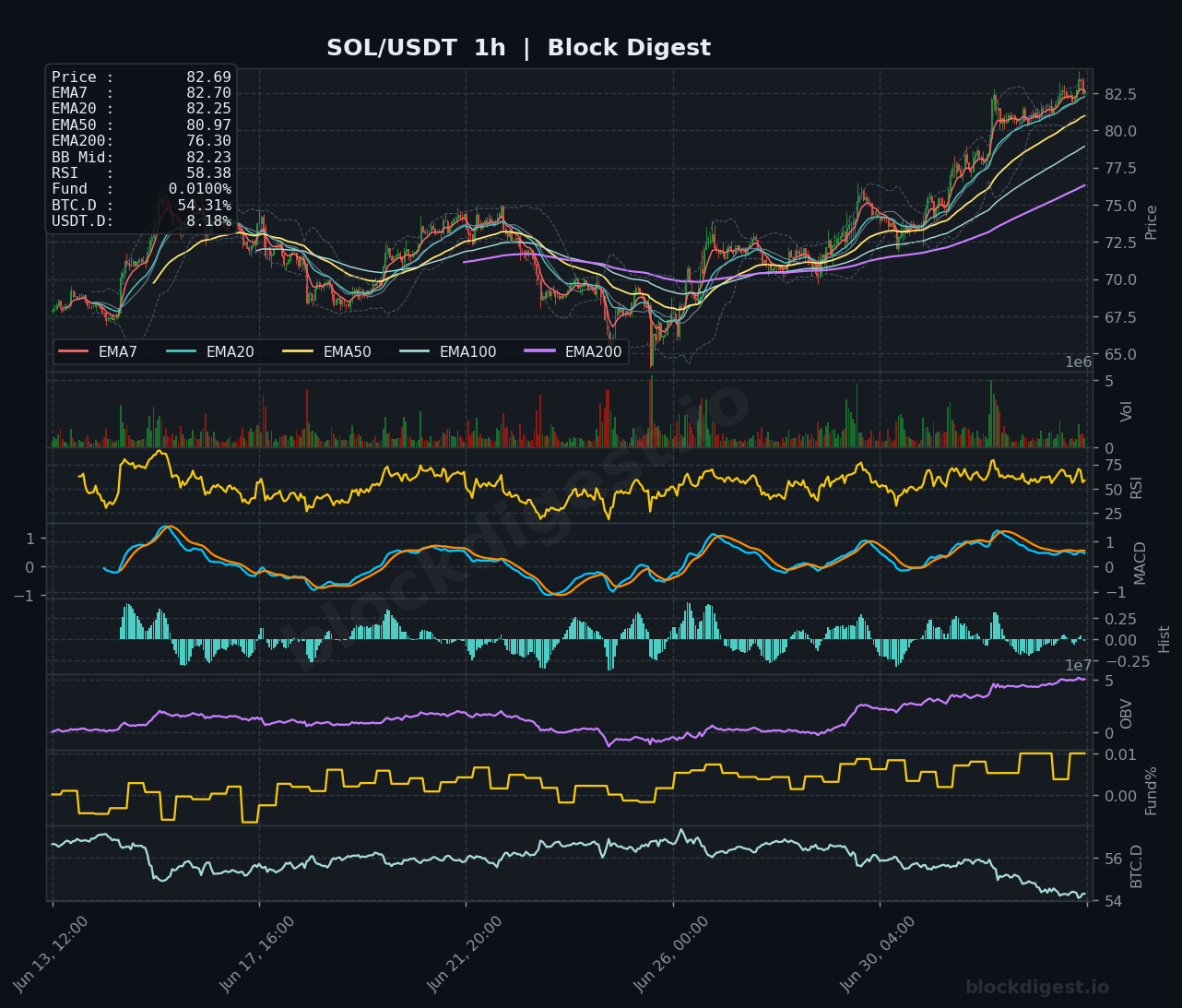Click the Fund 0.0100% info row
Screen dimensions: 1182x1008
click(141, 189)
